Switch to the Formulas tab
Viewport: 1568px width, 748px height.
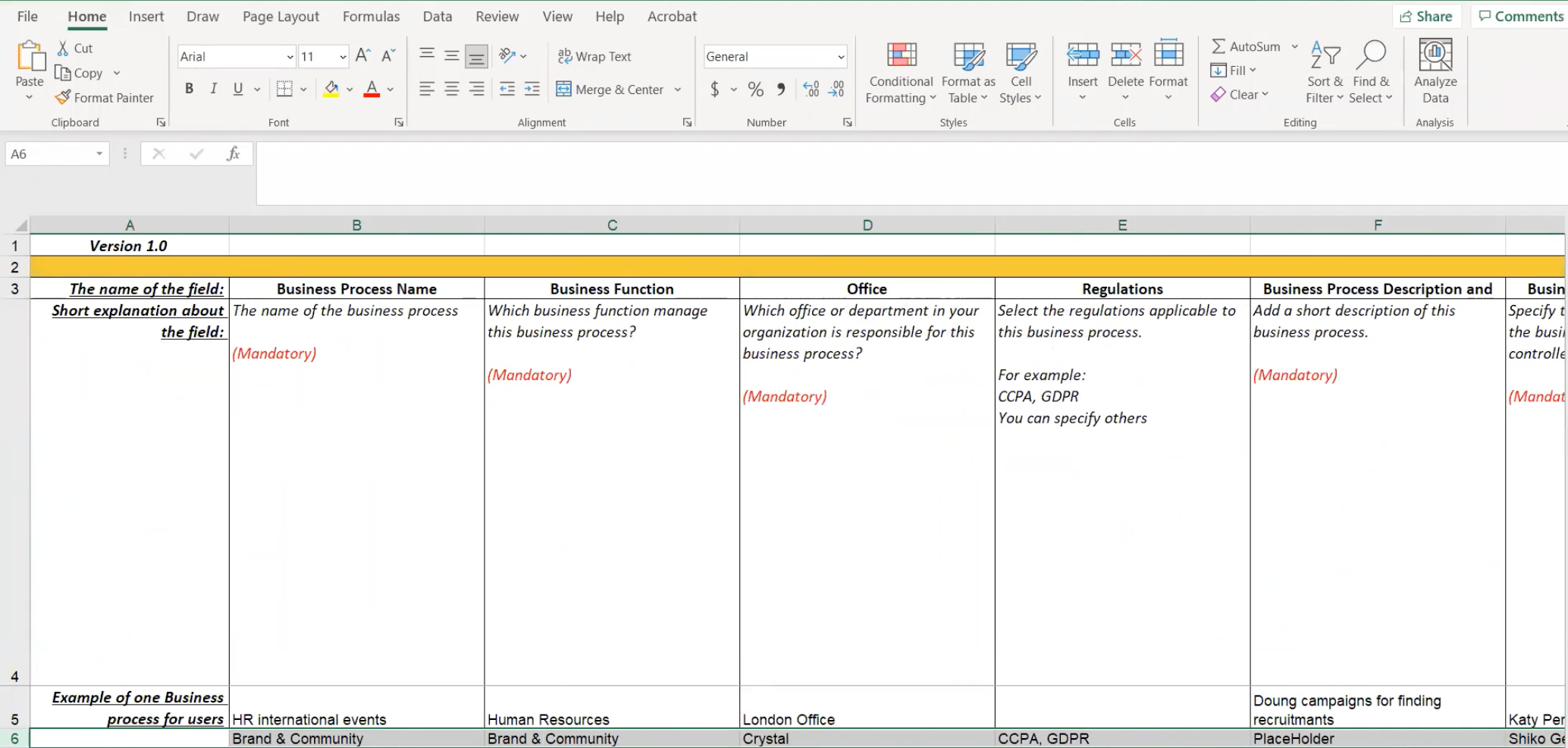(x=371, y=16)
